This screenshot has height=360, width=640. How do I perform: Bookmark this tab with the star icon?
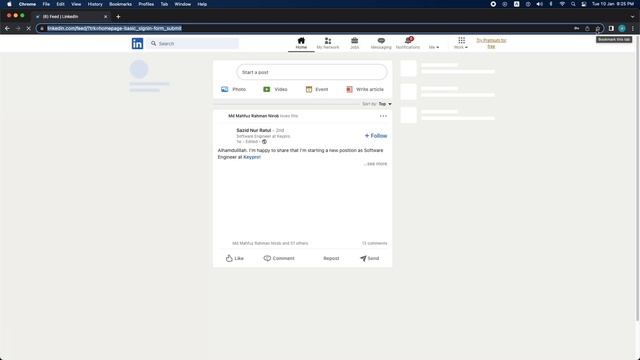[598, 28]
